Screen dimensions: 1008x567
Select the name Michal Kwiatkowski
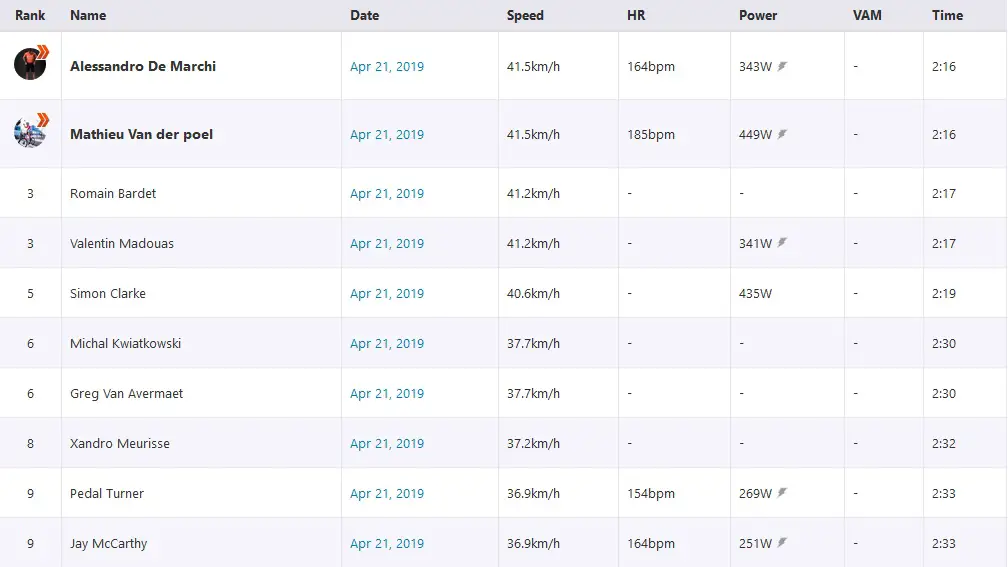click(x=125, y=344)
